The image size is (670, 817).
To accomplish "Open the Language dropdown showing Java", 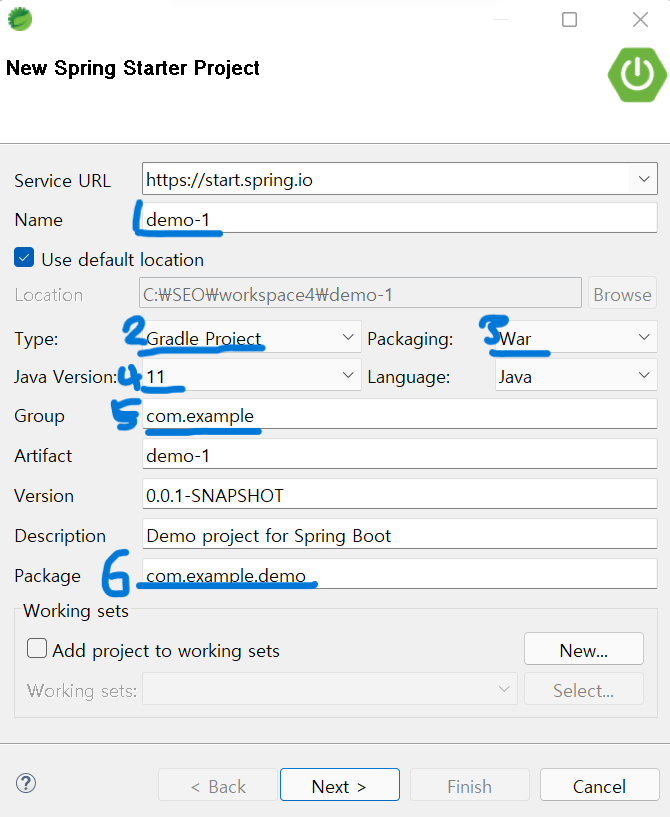I will (576, 376).
